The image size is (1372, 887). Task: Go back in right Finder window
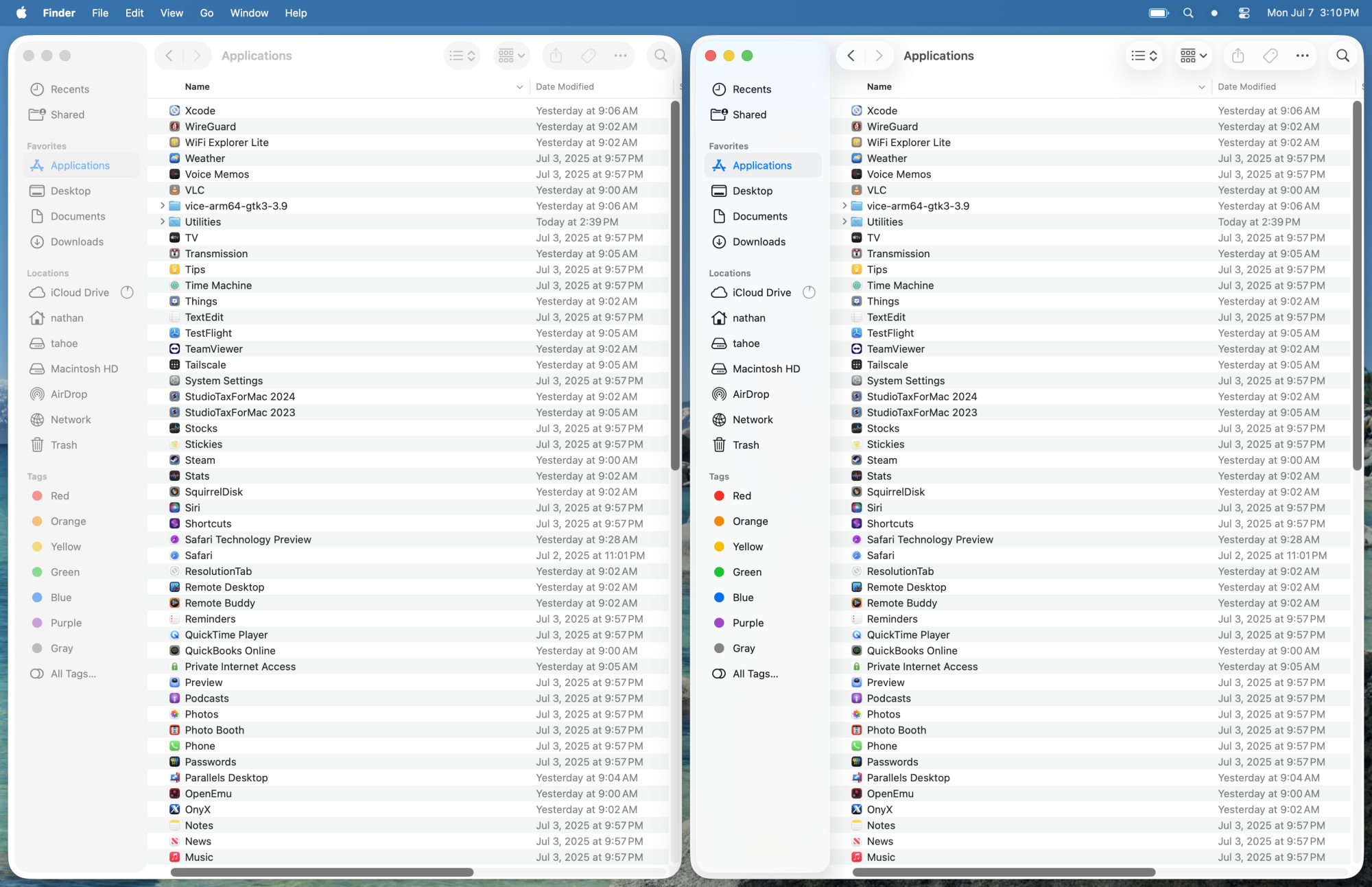click(x=851, y=56)
